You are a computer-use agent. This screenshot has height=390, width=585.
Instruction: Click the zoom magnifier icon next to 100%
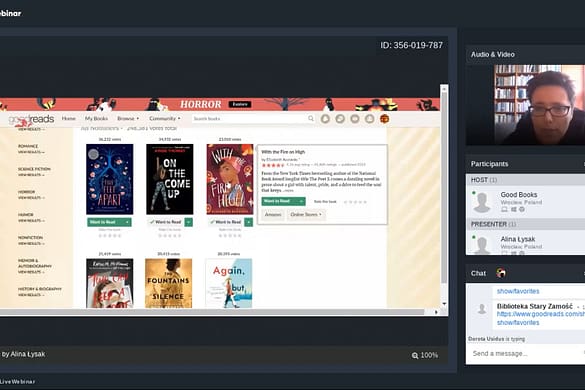tap(415, 355)
